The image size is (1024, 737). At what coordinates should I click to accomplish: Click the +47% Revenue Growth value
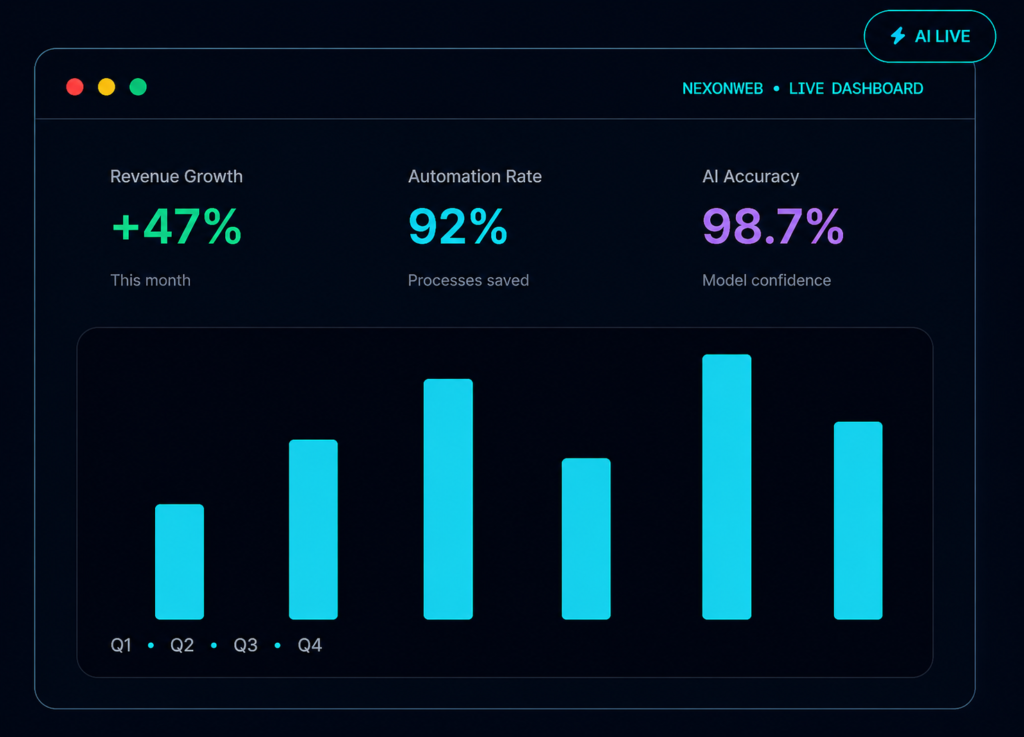pos(176,227)
